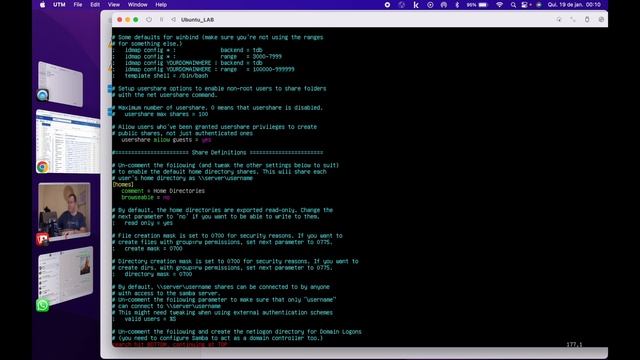
Task: Pause the Ubuntu_LAB virtual machine
Action: (x=161, y=20)
